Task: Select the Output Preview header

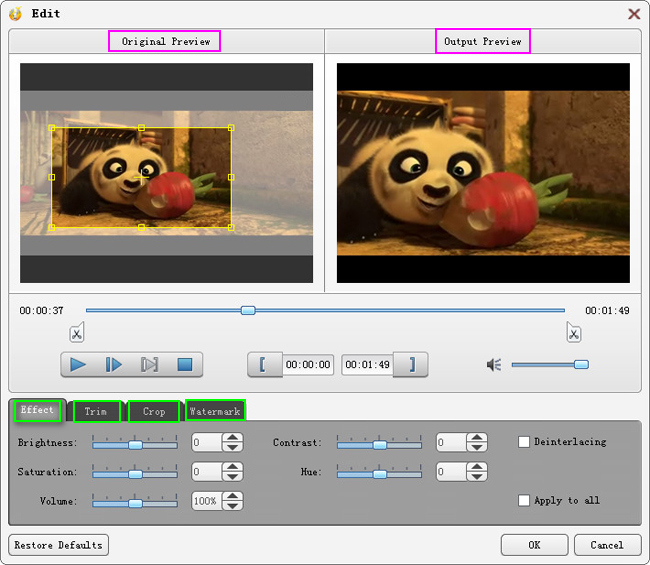Action: pos(483,41)
